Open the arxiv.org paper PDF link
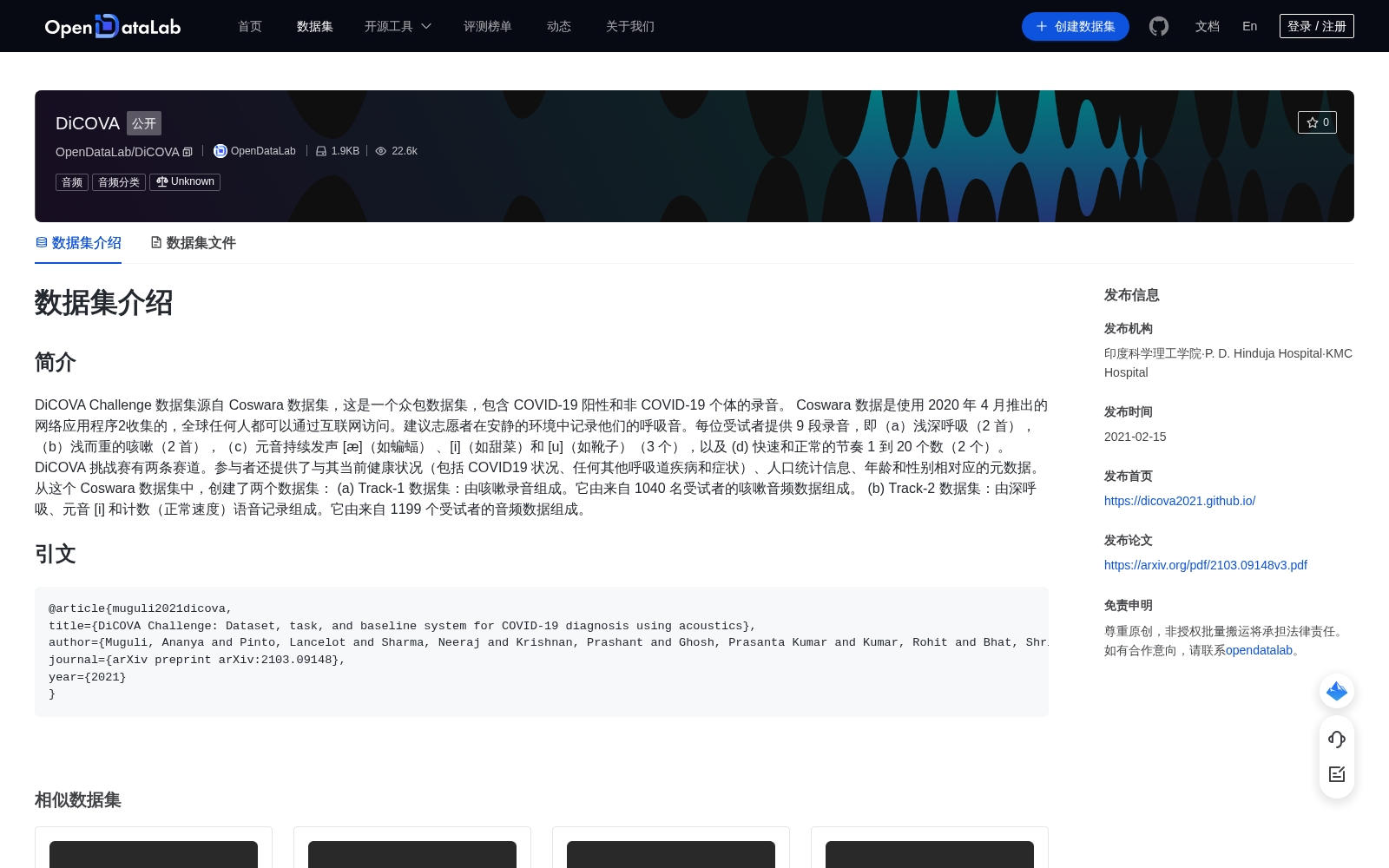1389x868 pixels. 1206,565
